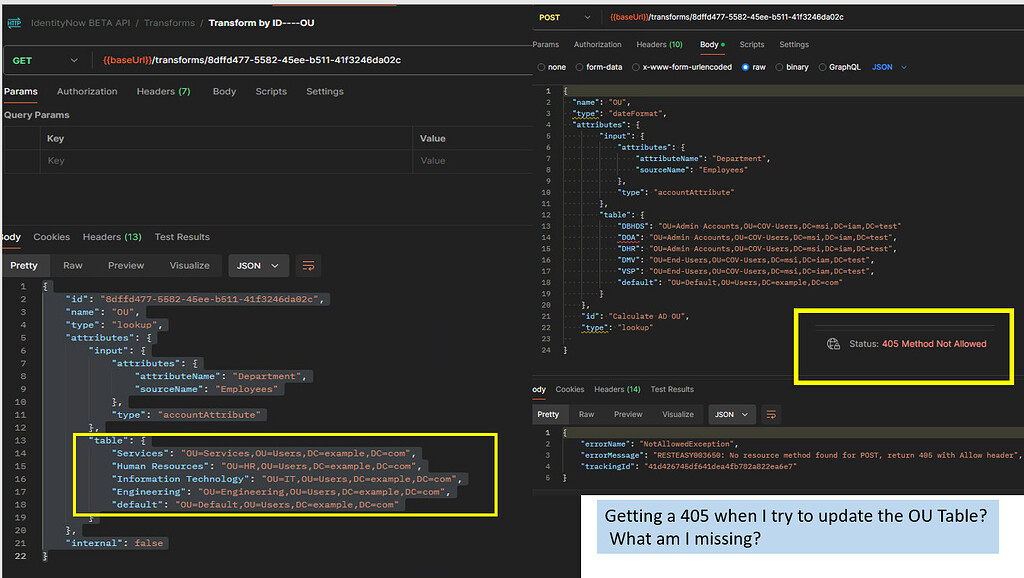Open the POST method dropdown
The image size is (1024, 578).
(564, 18)
